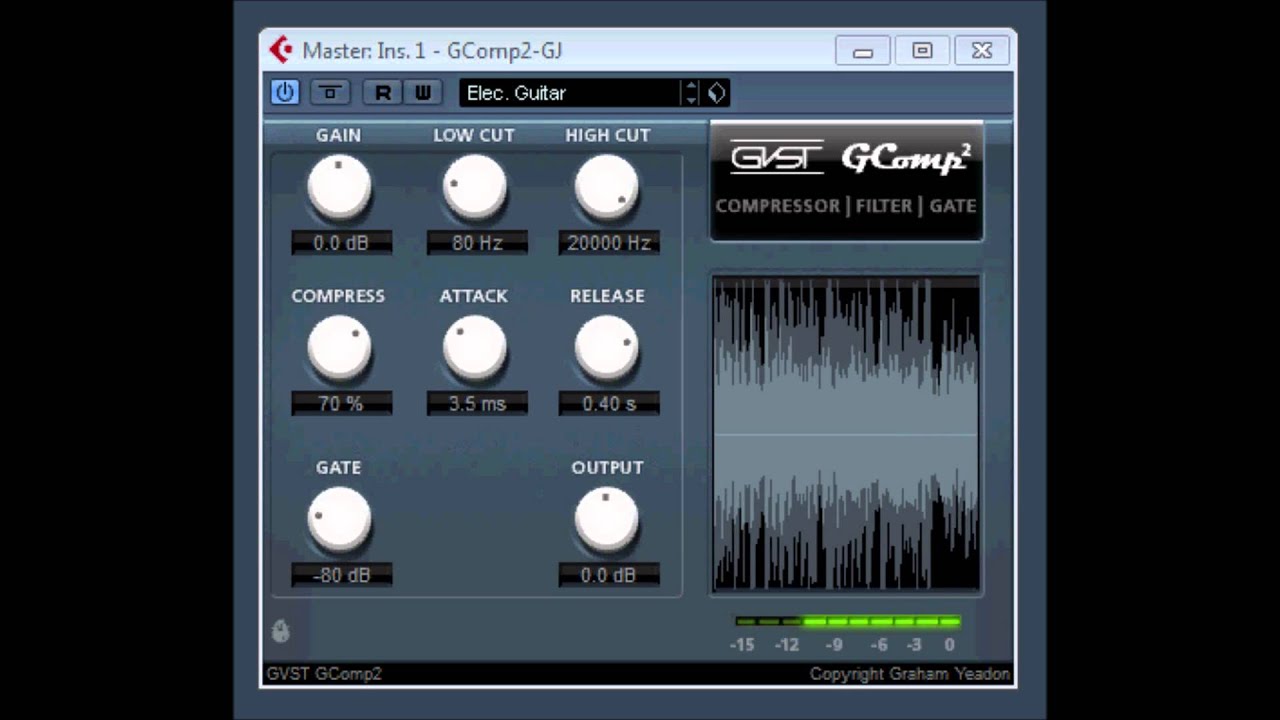Image resolution: width=1280 pixels, height=720 pixels.
Task: Click the GATE knob
Action: [339, 520]
